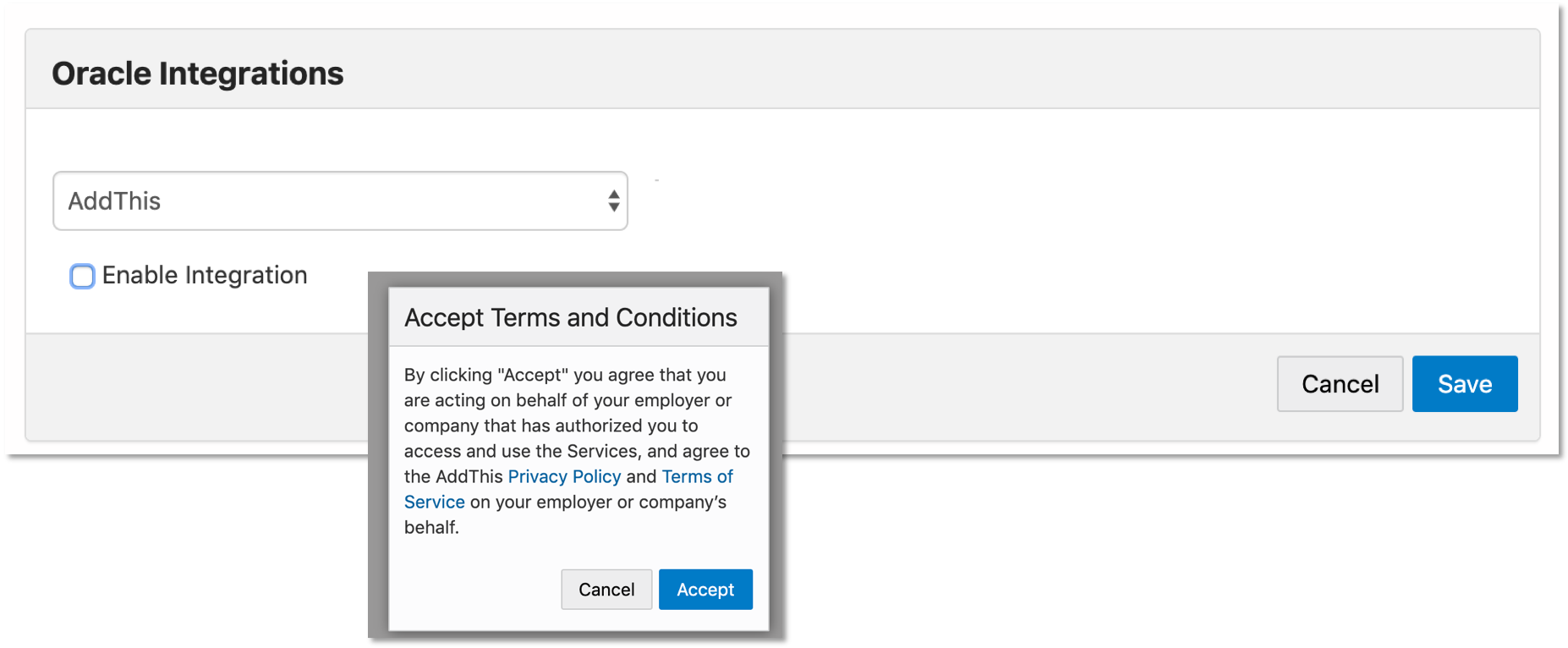This screenshot has width=1568, height=648.
Task: Click empty dialog area left of its Cancel button
Action: [474, 590]
